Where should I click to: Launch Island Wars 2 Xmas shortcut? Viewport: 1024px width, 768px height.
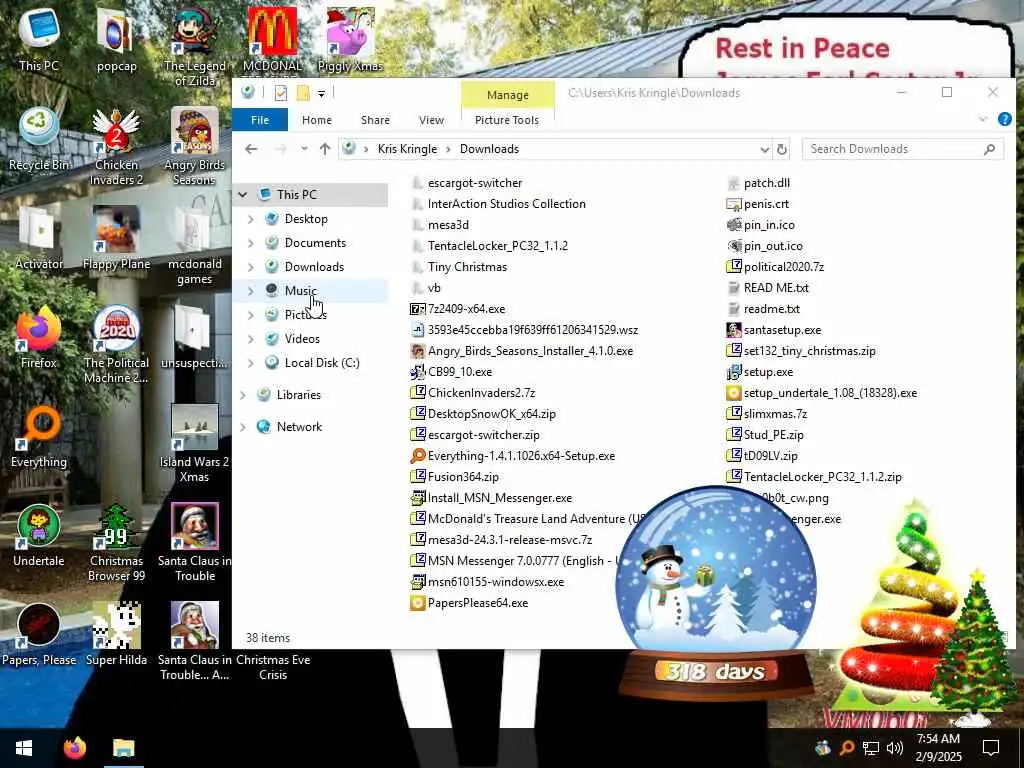[x=195, y=443]
